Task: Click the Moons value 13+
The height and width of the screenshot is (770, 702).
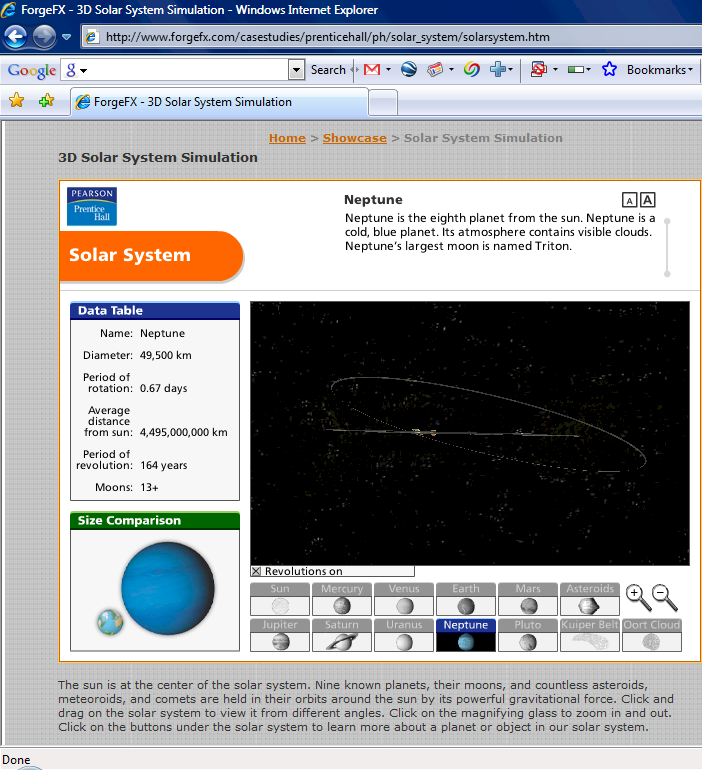Action: (149, 487)
